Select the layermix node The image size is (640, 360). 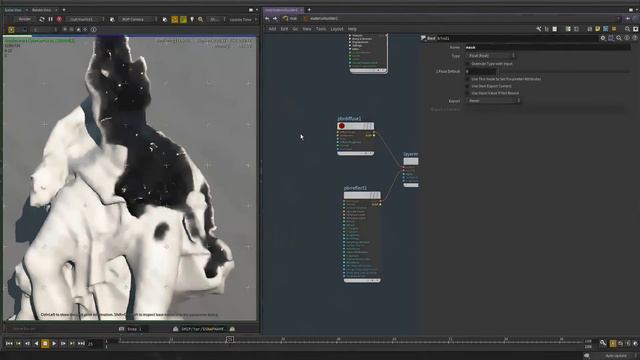pyautogui.click(x=411, y=161)
